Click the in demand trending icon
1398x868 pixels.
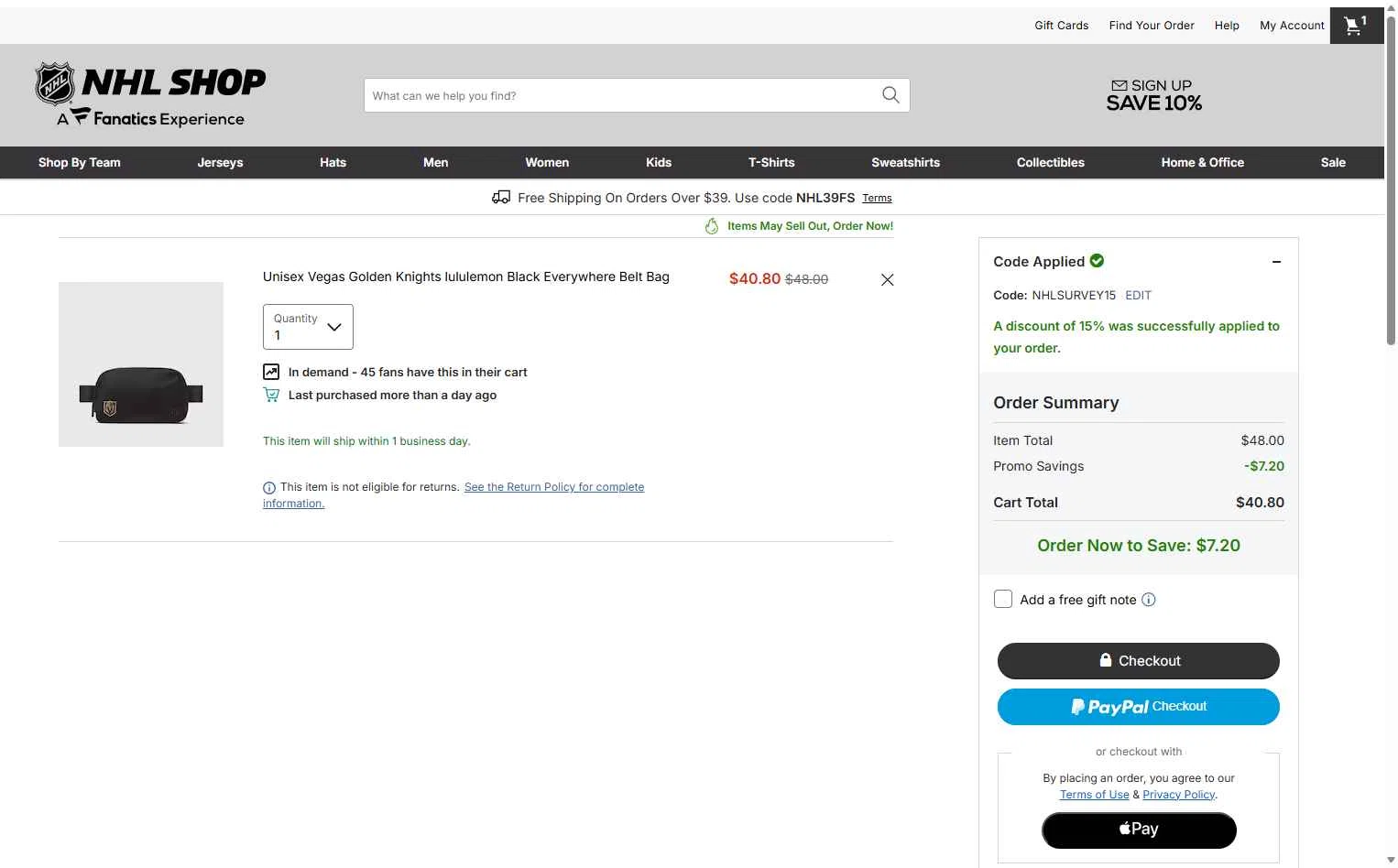[271, 372]
